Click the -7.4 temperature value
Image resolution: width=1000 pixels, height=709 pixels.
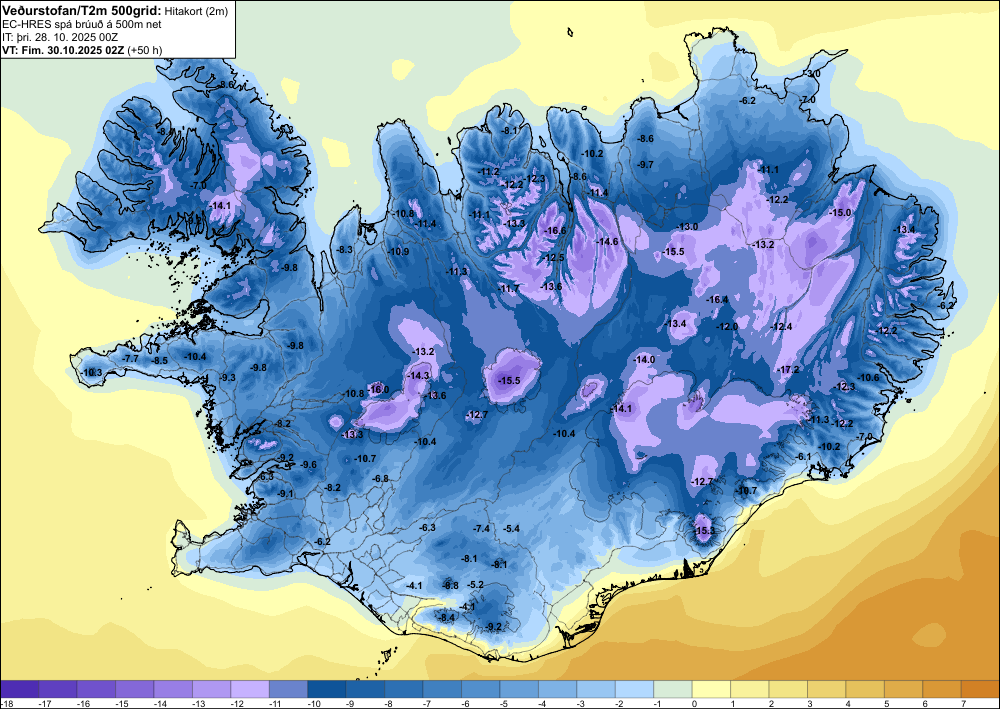[482, 529]
